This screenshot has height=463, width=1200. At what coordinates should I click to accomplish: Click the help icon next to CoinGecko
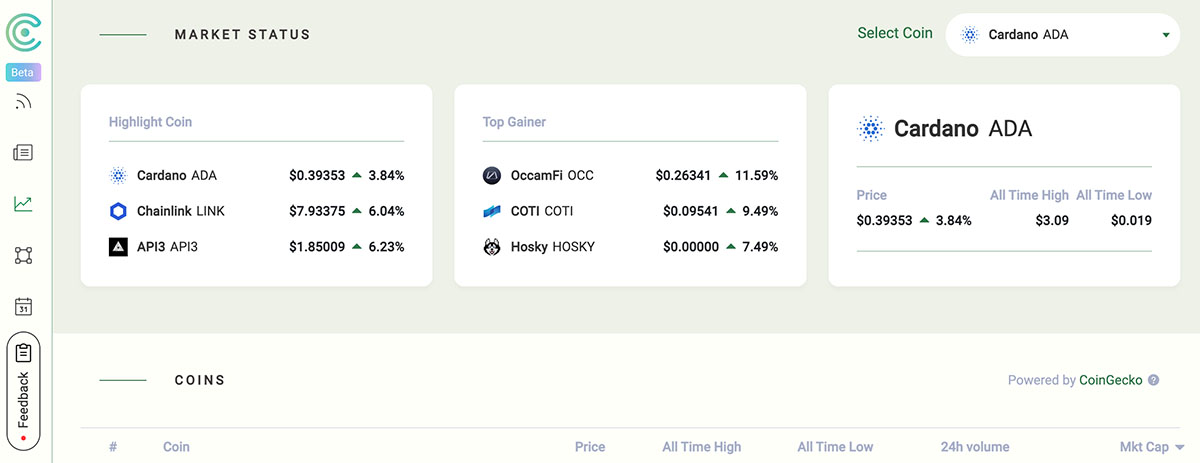point(1154,380)
